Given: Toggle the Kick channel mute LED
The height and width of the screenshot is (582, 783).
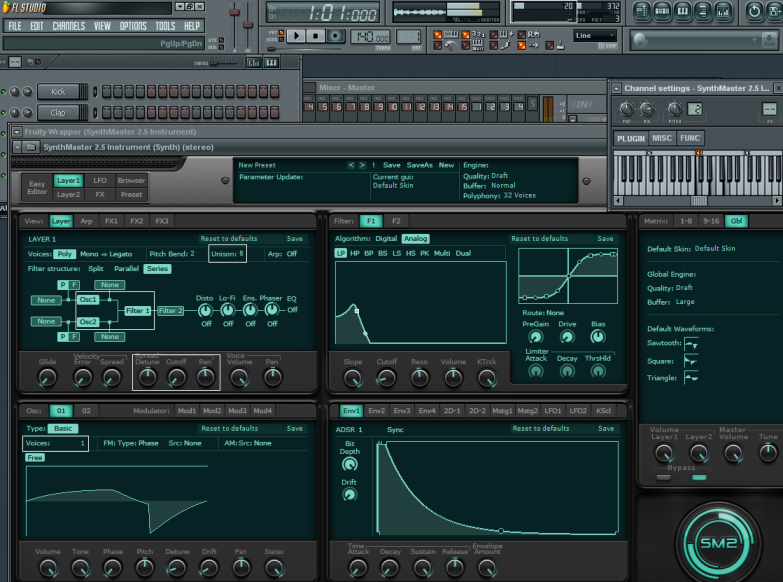Looking at the screenshot, I should tap(3, 91).
